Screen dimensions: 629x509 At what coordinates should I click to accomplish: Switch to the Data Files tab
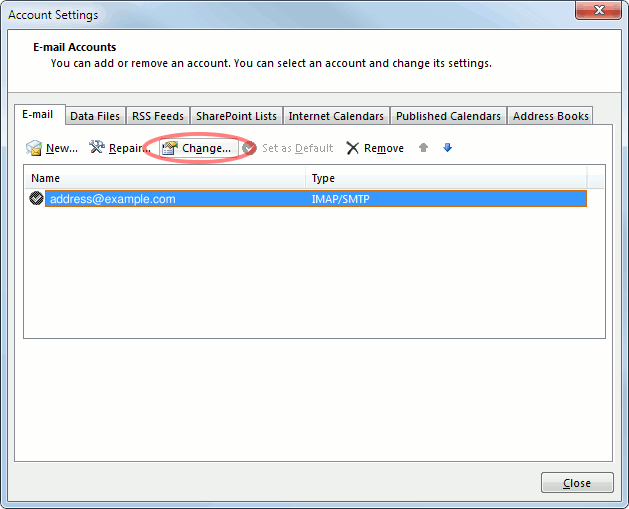[95, 116]
